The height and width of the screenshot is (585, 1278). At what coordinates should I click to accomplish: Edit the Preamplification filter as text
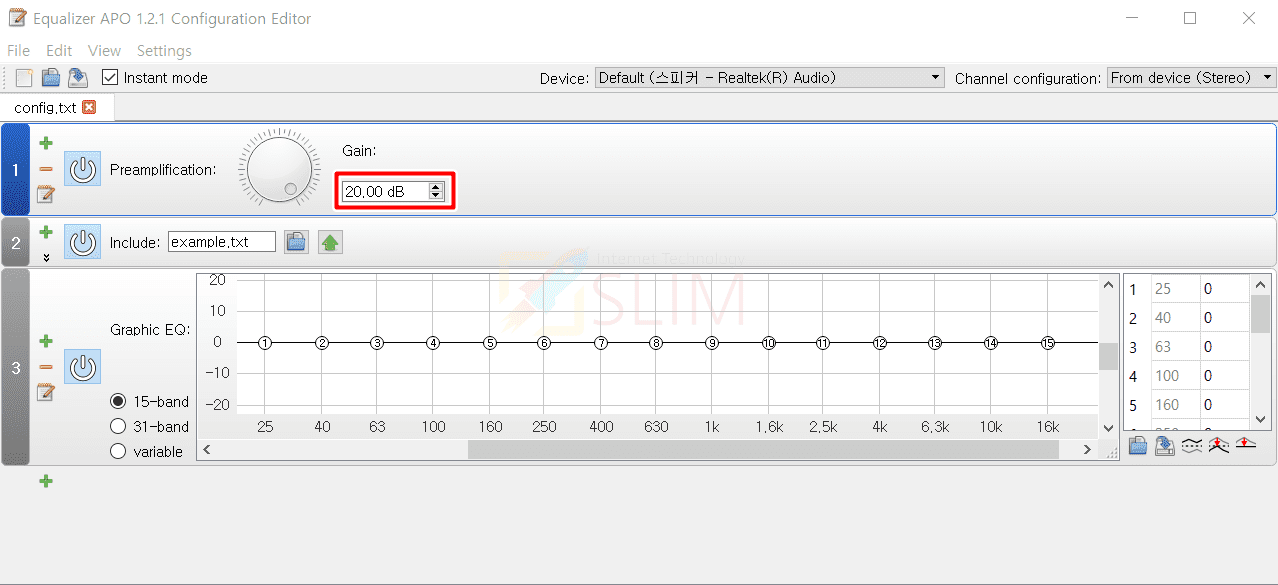tap(46, 194)
